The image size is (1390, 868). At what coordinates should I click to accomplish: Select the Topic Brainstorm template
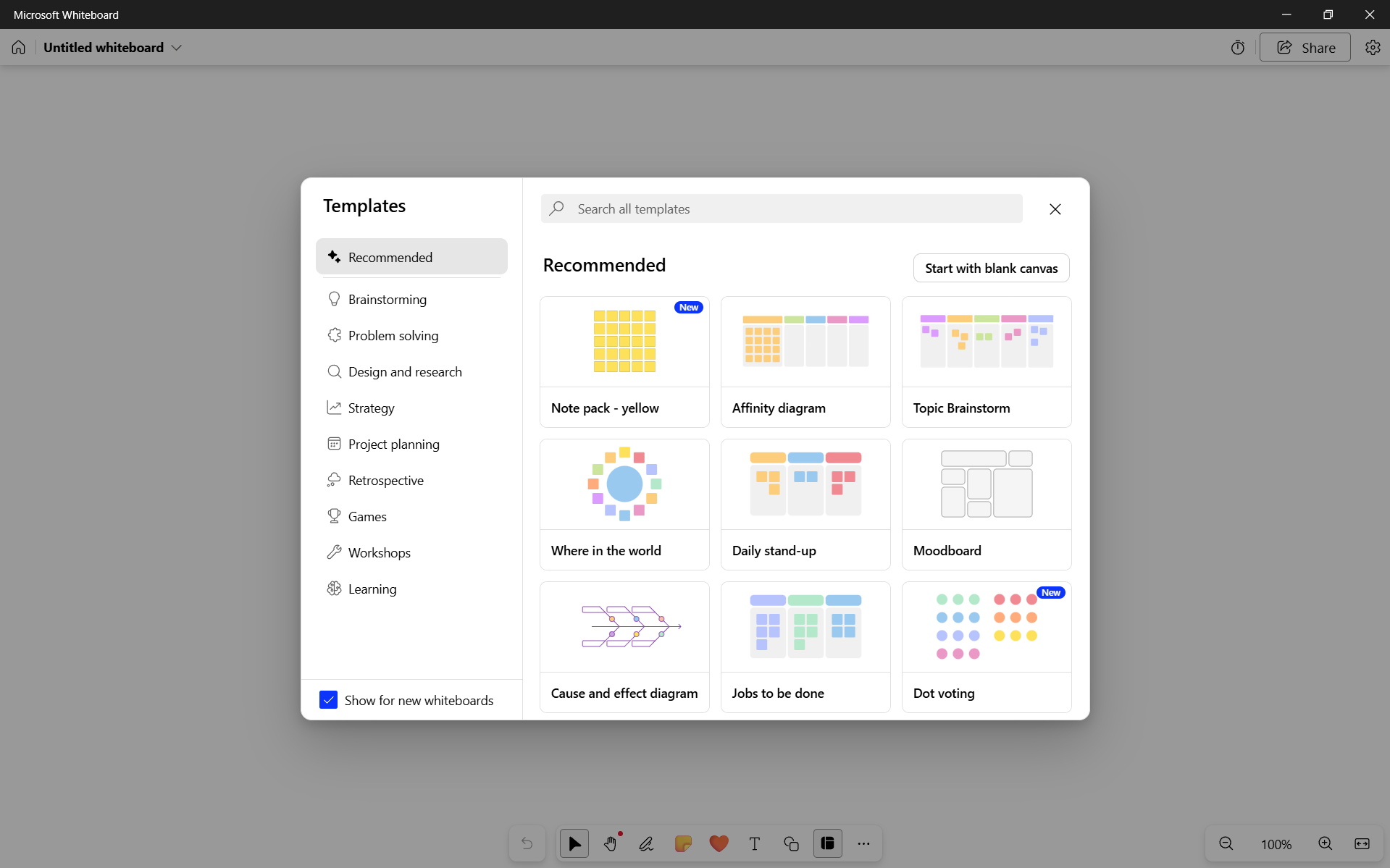[987, 362]
